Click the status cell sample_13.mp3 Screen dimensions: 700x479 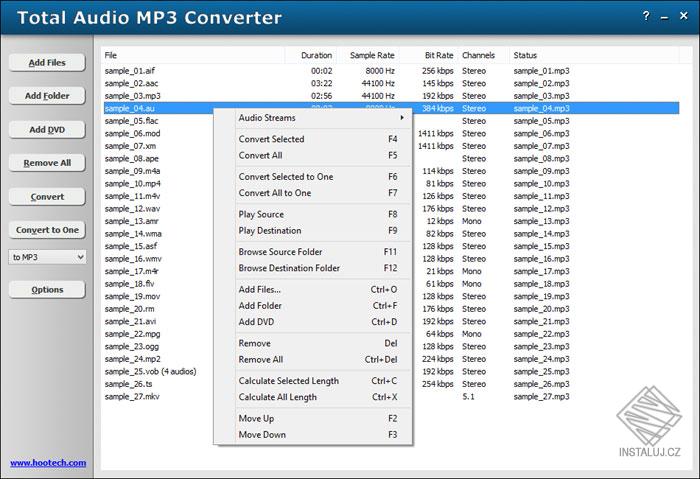(542, 221)
